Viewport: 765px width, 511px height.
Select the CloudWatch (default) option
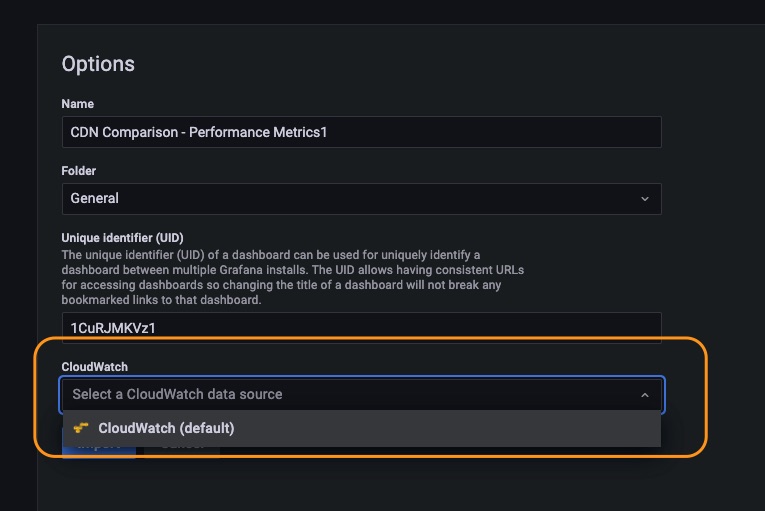[x=362, y=429]
